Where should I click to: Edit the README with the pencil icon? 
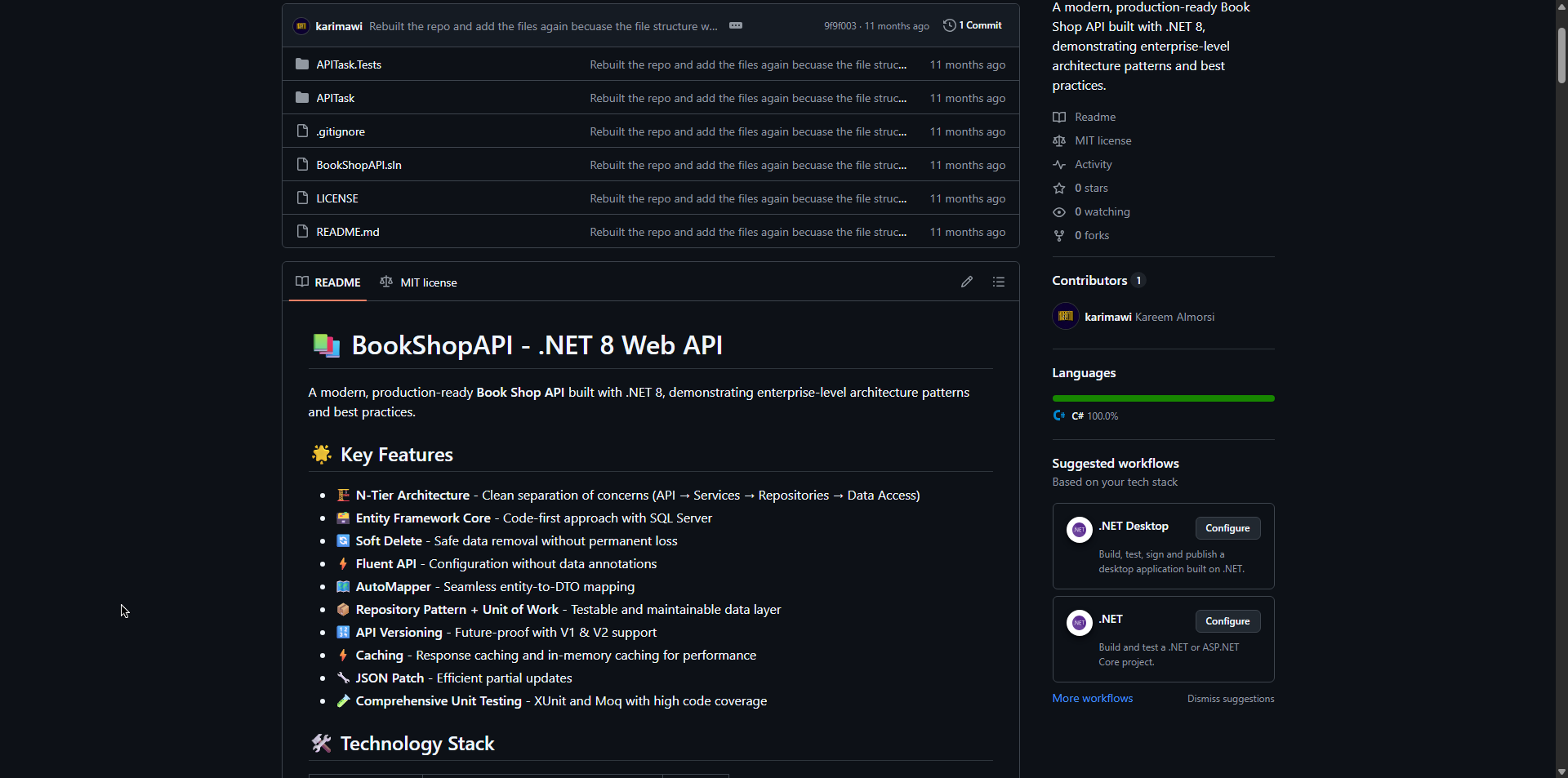click(967, 282)
